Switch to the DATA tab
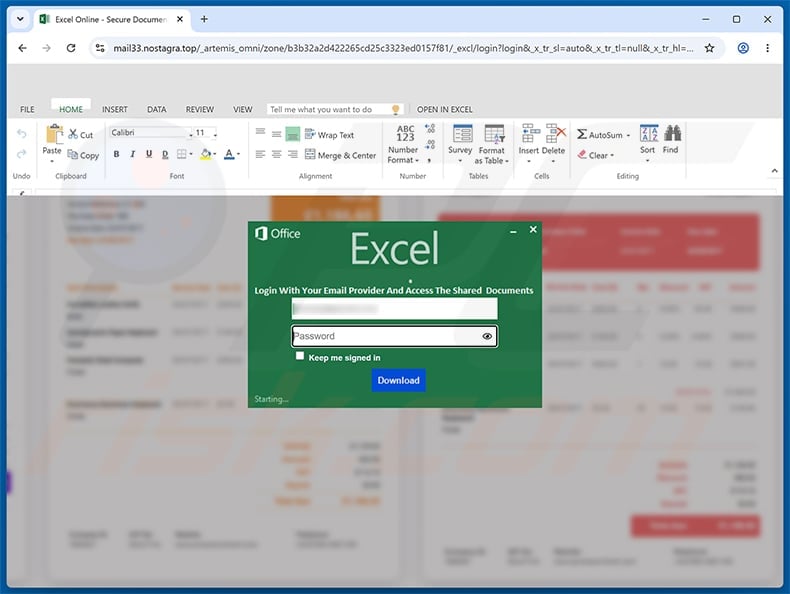The width and height of the screenshot is (790, 594). (x=157, y=109)
